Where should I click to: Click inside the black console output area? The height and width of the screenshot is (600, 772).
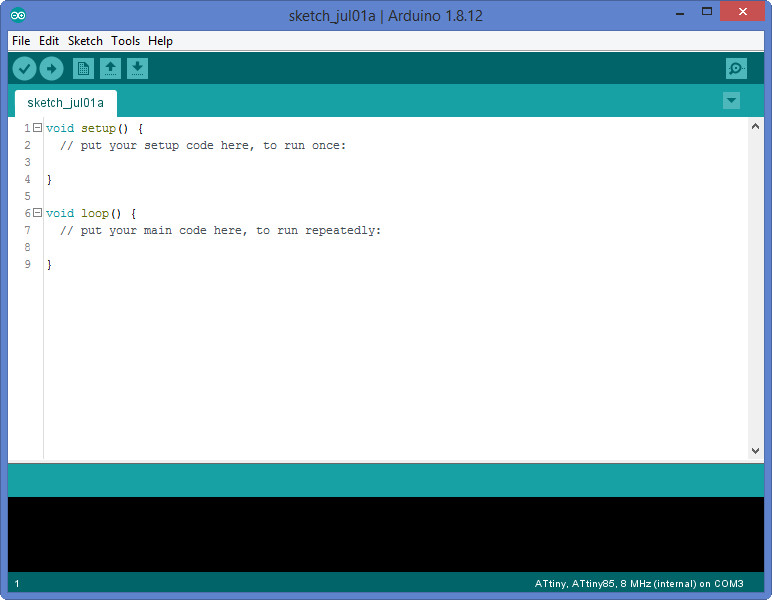point(386,534)
